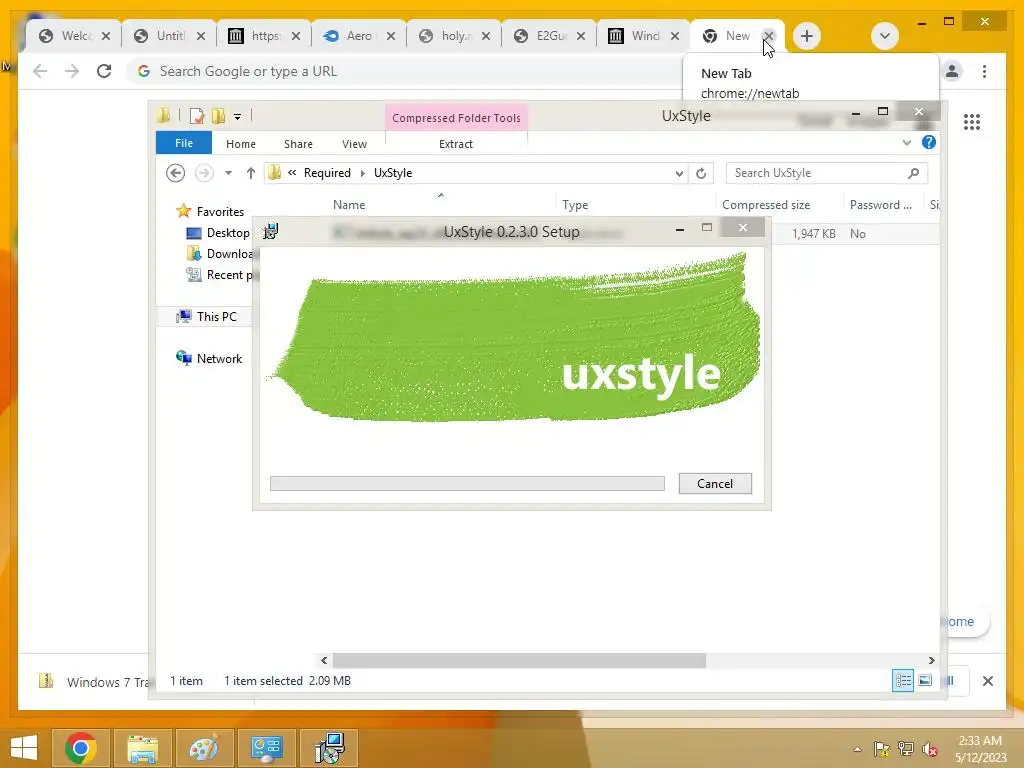Open the Home ribbon tab
Image resolution: width=1024 pixels, height=768 pixels.
[240, 144]
